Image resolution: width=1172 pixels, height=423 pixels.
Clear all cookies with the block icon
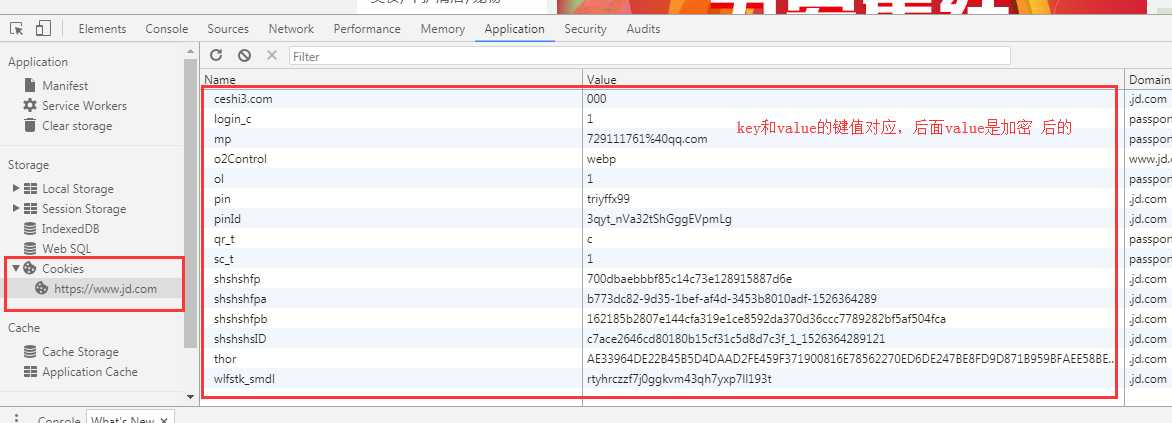tap(244, 55)
